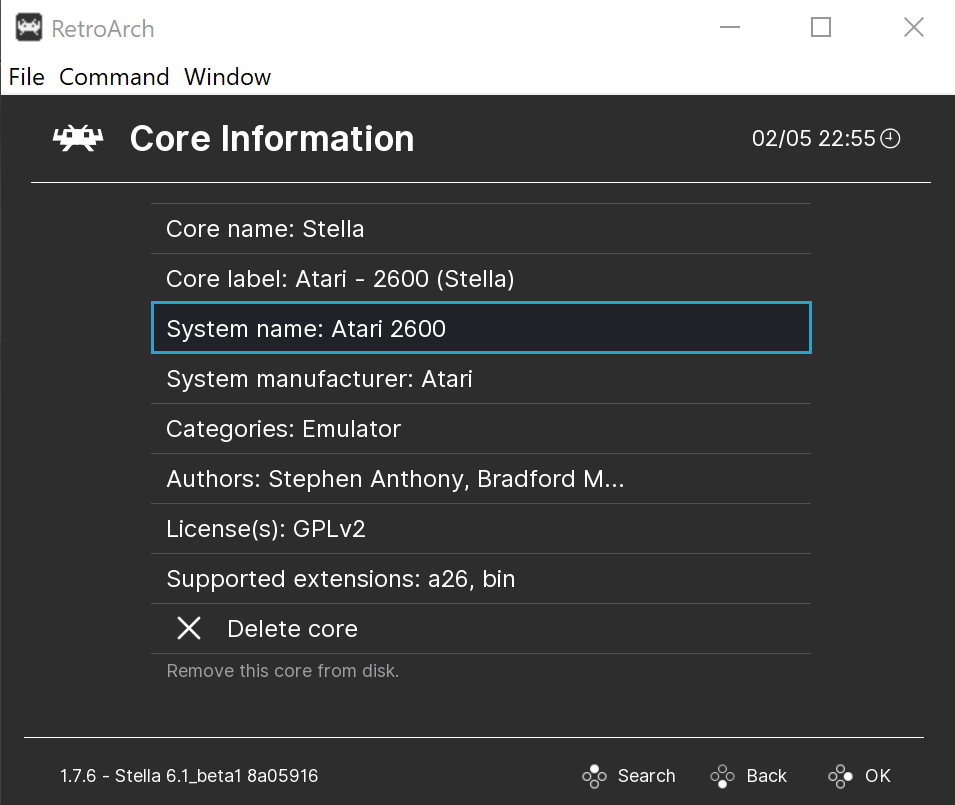This screenshot has height=805, width=955.
Task: Click the OK label in the footer
Action: pyautogui.click(x=878, y=776)
